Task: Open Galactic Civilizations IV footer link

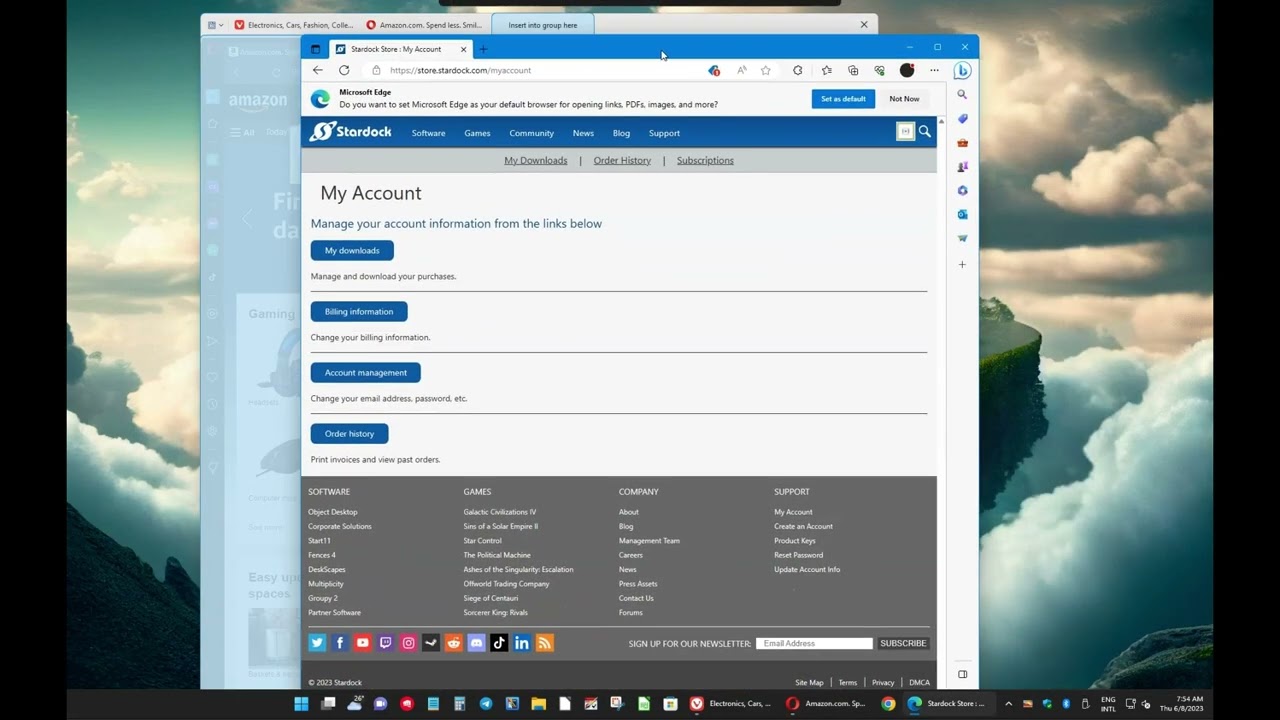Action: [499, 512]
